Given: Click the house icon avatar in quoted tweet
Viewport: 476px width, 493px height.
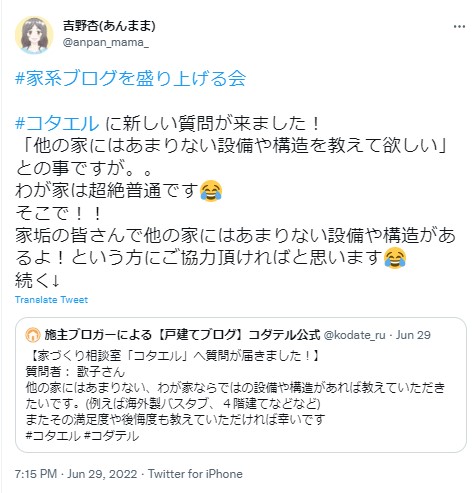Looking at the screenshot, I should pyautogui.click(x=33, y=335).
